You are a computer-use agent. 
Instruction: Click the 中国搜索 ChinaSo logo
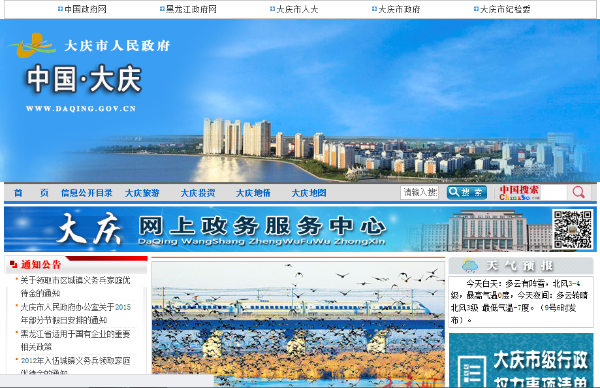pos(520,192)
